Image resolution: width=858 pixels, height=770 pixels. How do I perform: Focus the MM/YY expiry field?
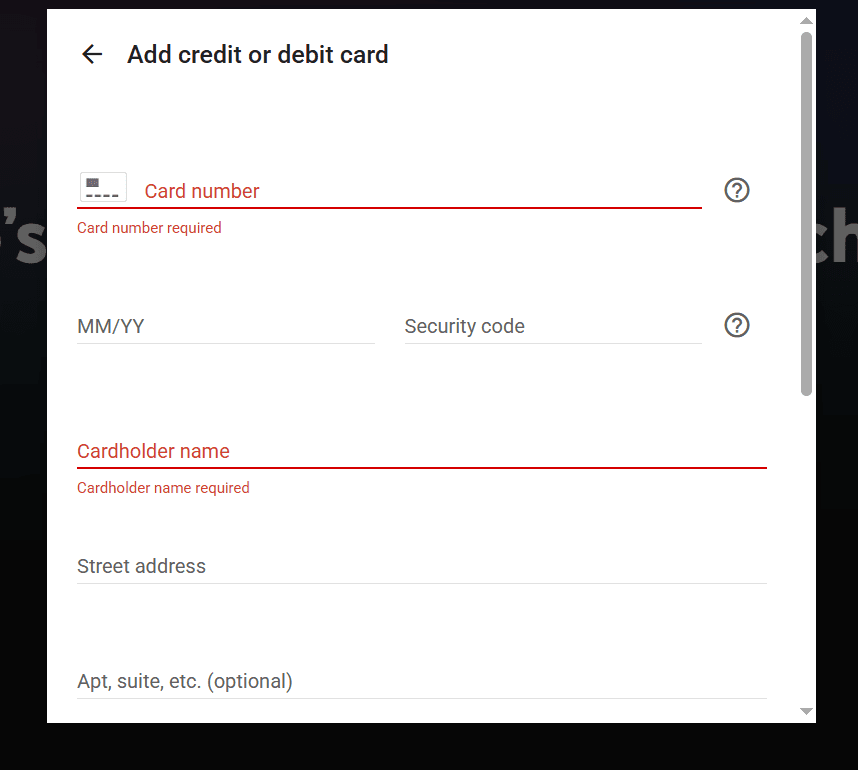click(x=225, y=326)
